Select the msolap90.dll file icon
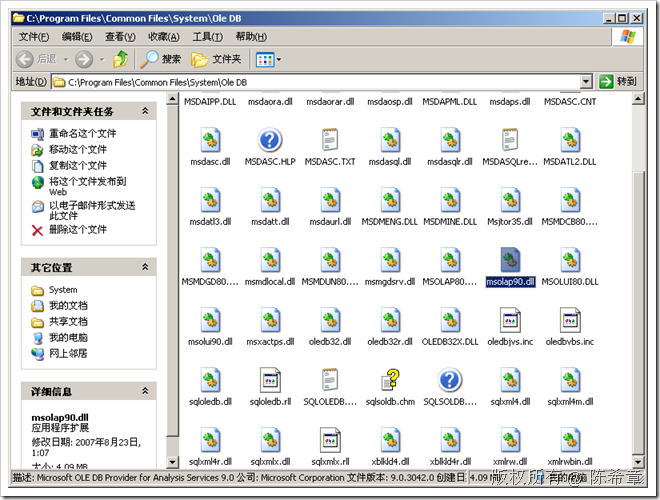Viewport: 660px width, 500px height. point(510,260)
